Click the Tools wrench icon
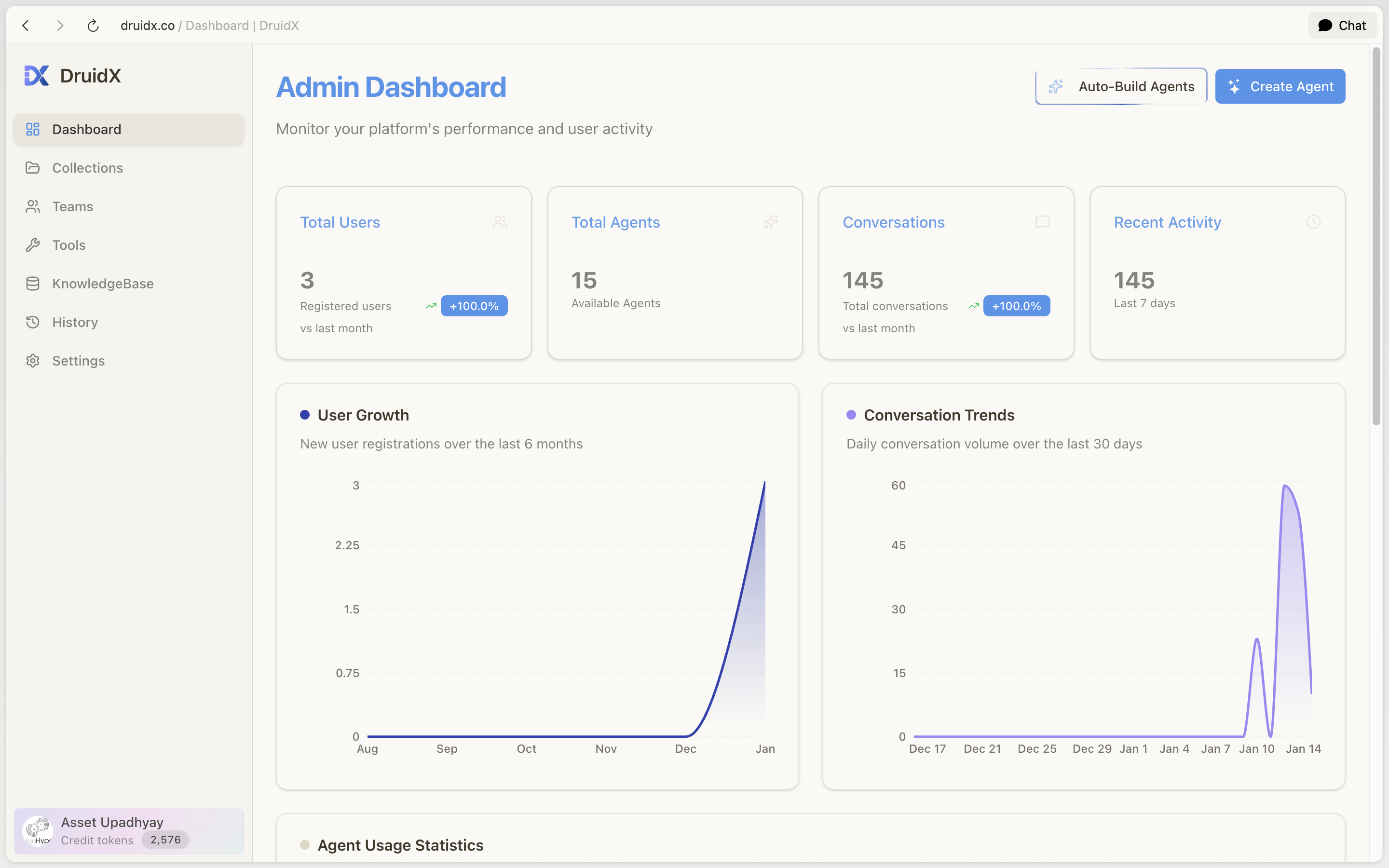The image size is (1389, 868). (33, 245)
